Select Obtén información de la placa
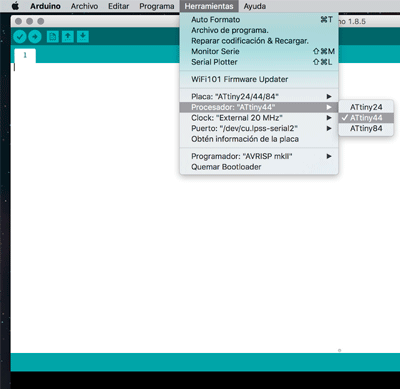The image size is (400, 389). [259, 139]
